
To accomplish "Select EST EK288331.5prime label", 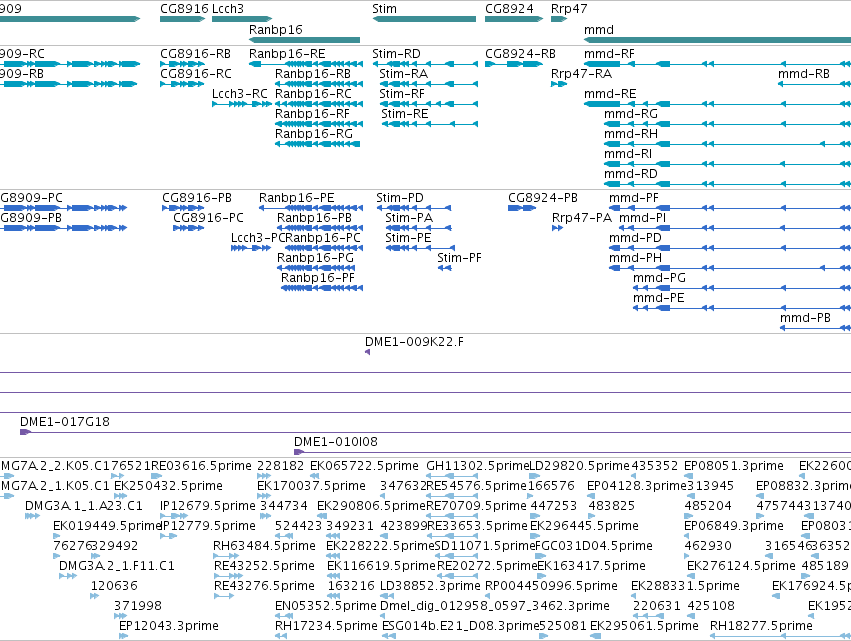I will pos(685,586).
